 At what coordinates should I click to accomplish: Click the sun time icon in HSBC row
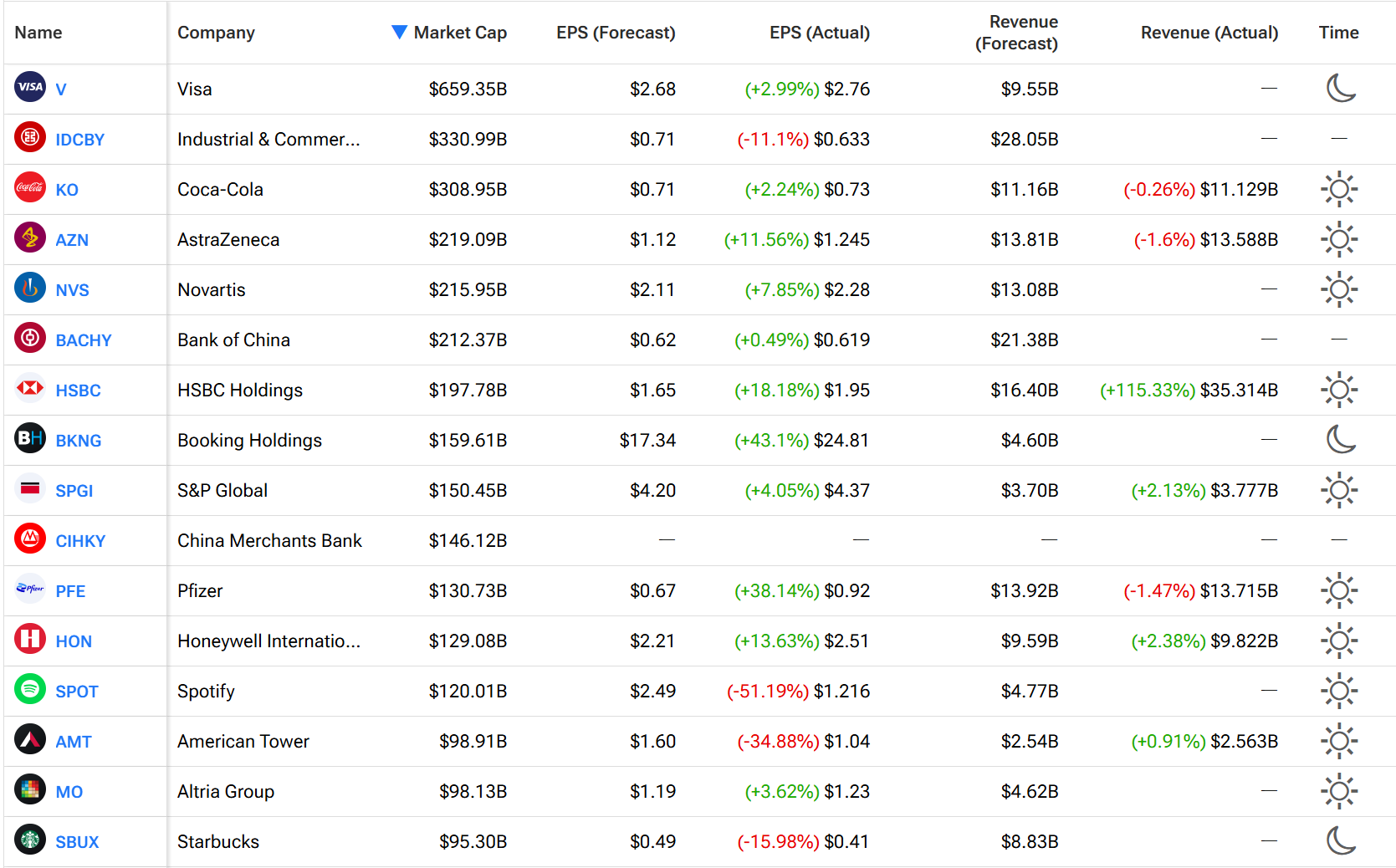pos(1339,390)
